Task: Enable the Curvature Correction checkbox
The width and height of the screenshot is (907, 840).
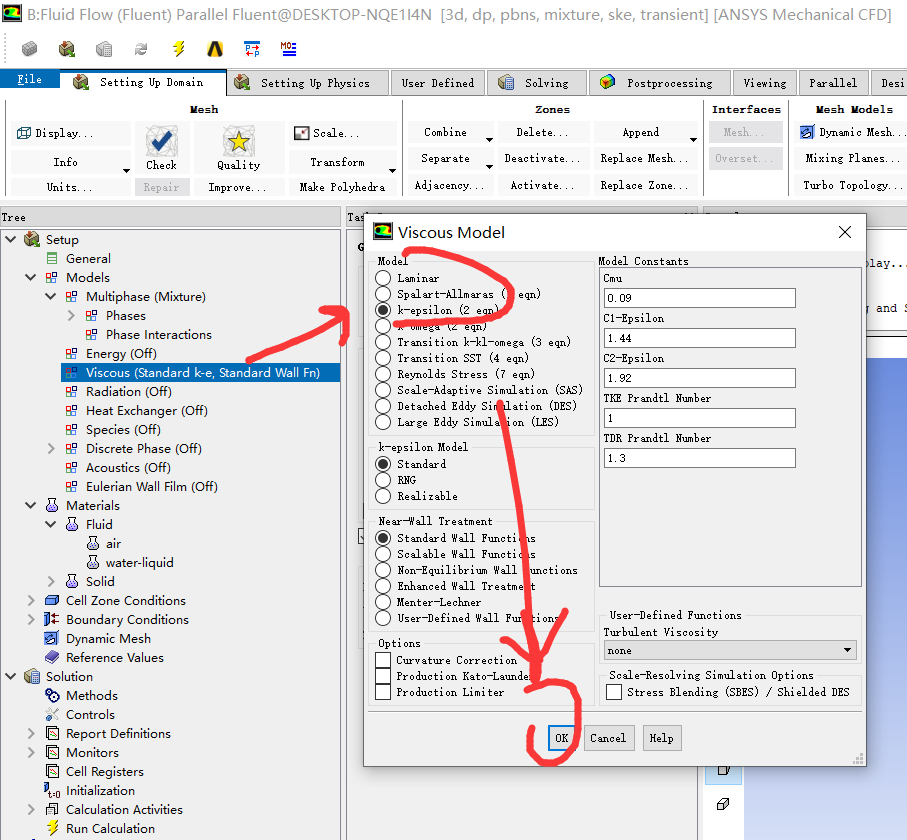Action: (x=383, y=660)
